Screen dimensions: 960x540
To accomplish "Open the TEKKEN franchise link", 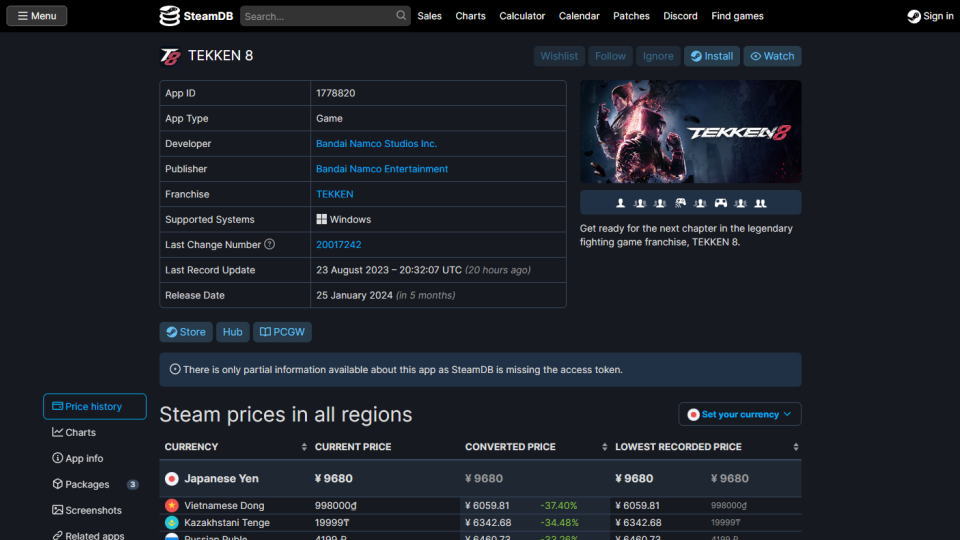I will click(334, 194).
